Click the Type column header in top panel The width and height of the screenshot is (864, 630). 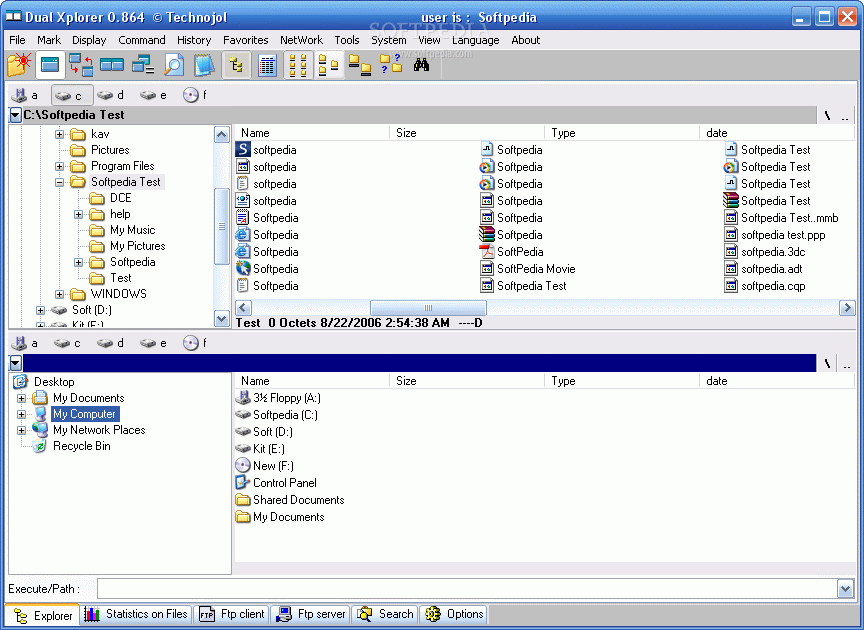[x=563, y=133]
